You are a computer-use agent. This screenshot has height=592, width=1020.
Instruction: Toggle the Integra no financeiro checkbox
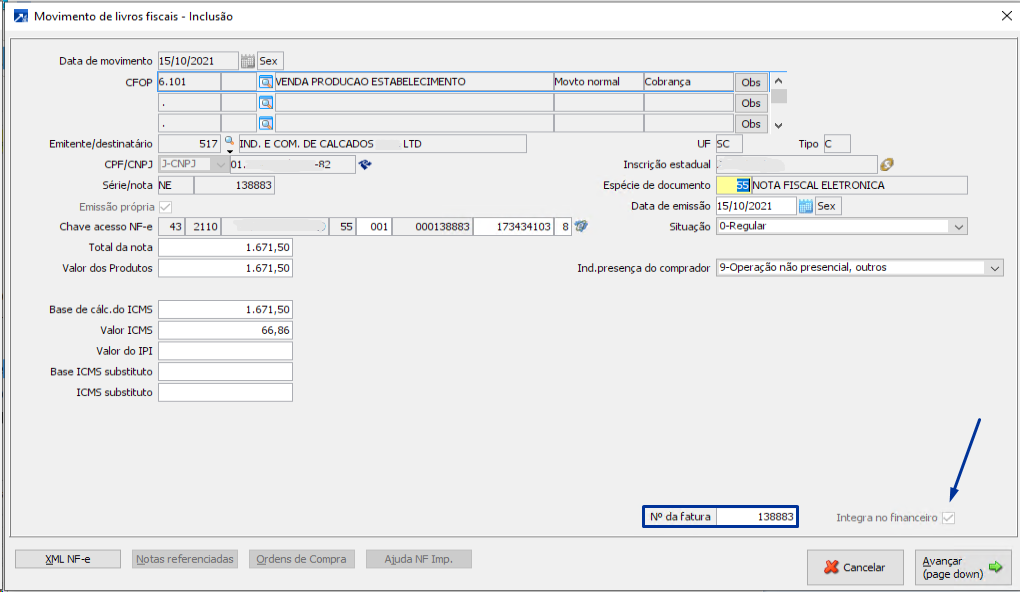tap(948, 518)
